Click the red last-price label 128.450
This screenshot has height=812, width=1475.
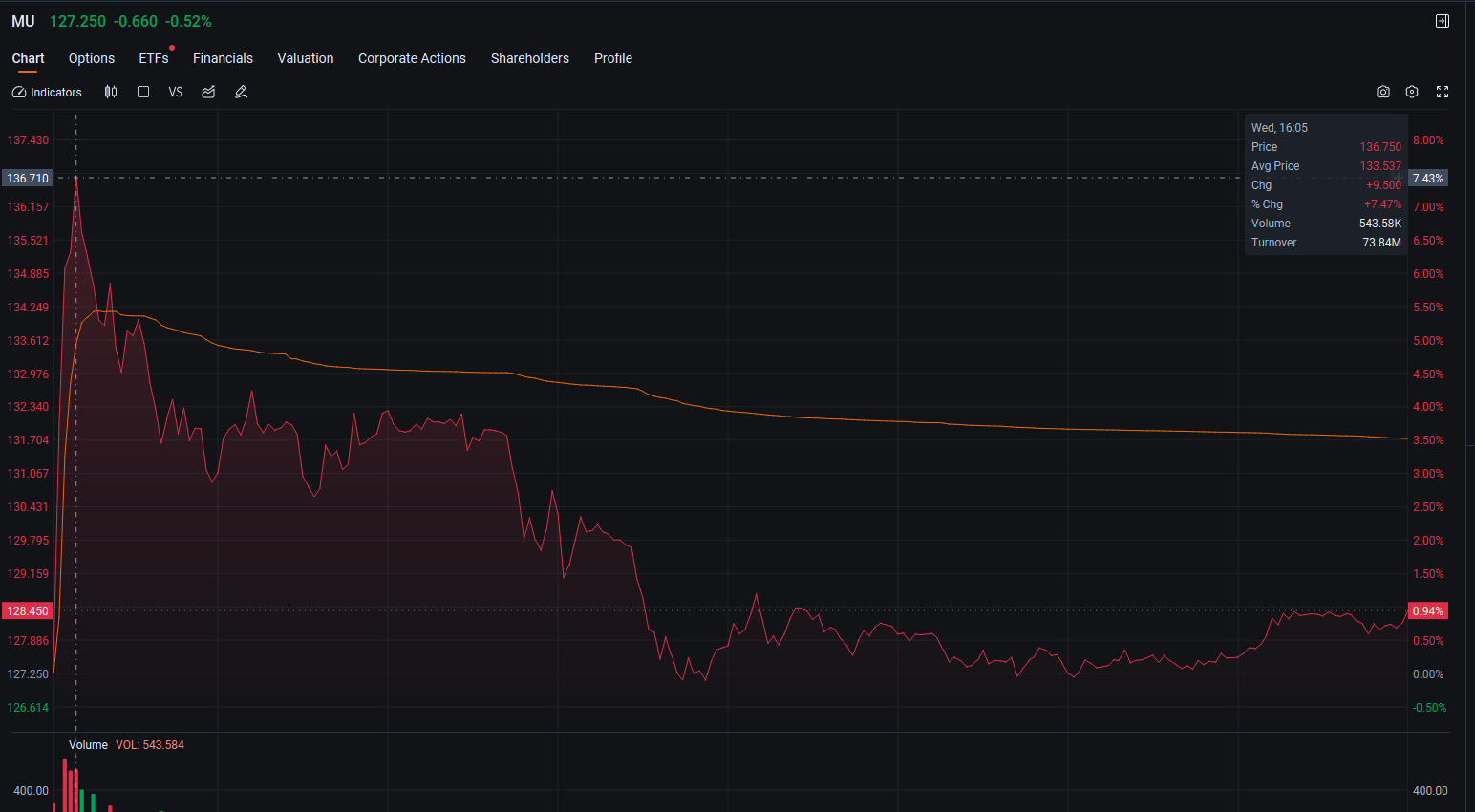pos(28,611)
